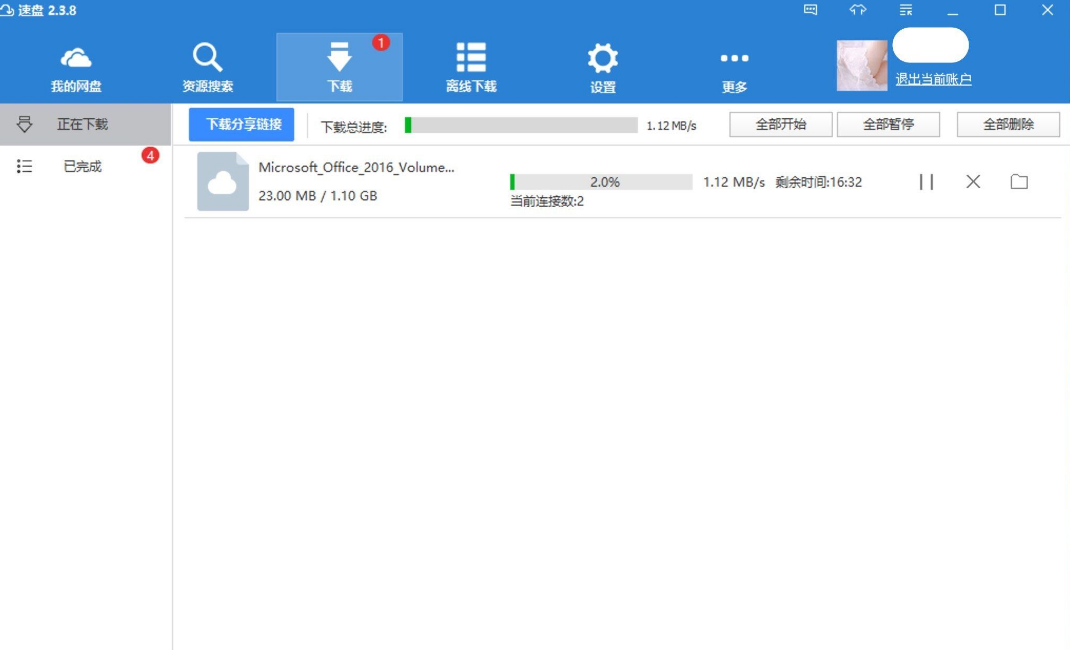This screenshot has width=1070, height=650.
Task: Select the 下载 download tab
Action: point(339,67)
